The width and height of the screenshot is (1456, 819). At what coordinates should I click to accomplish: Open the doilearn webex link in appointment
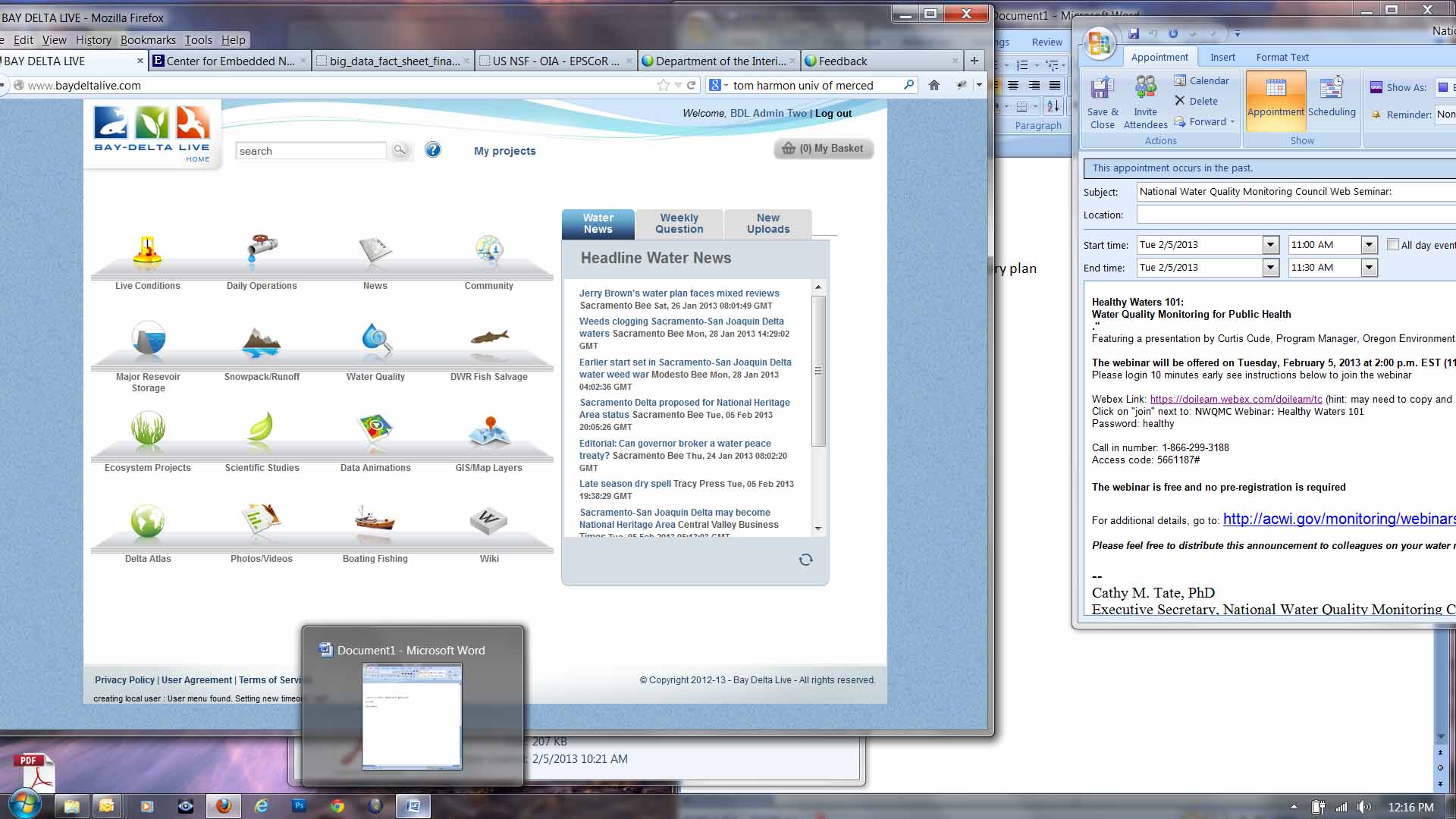click(x=1235, y=400)
